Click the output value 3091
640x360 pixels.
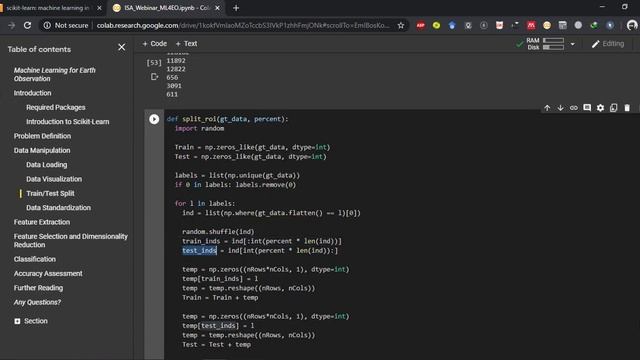(x=174, y=86)
